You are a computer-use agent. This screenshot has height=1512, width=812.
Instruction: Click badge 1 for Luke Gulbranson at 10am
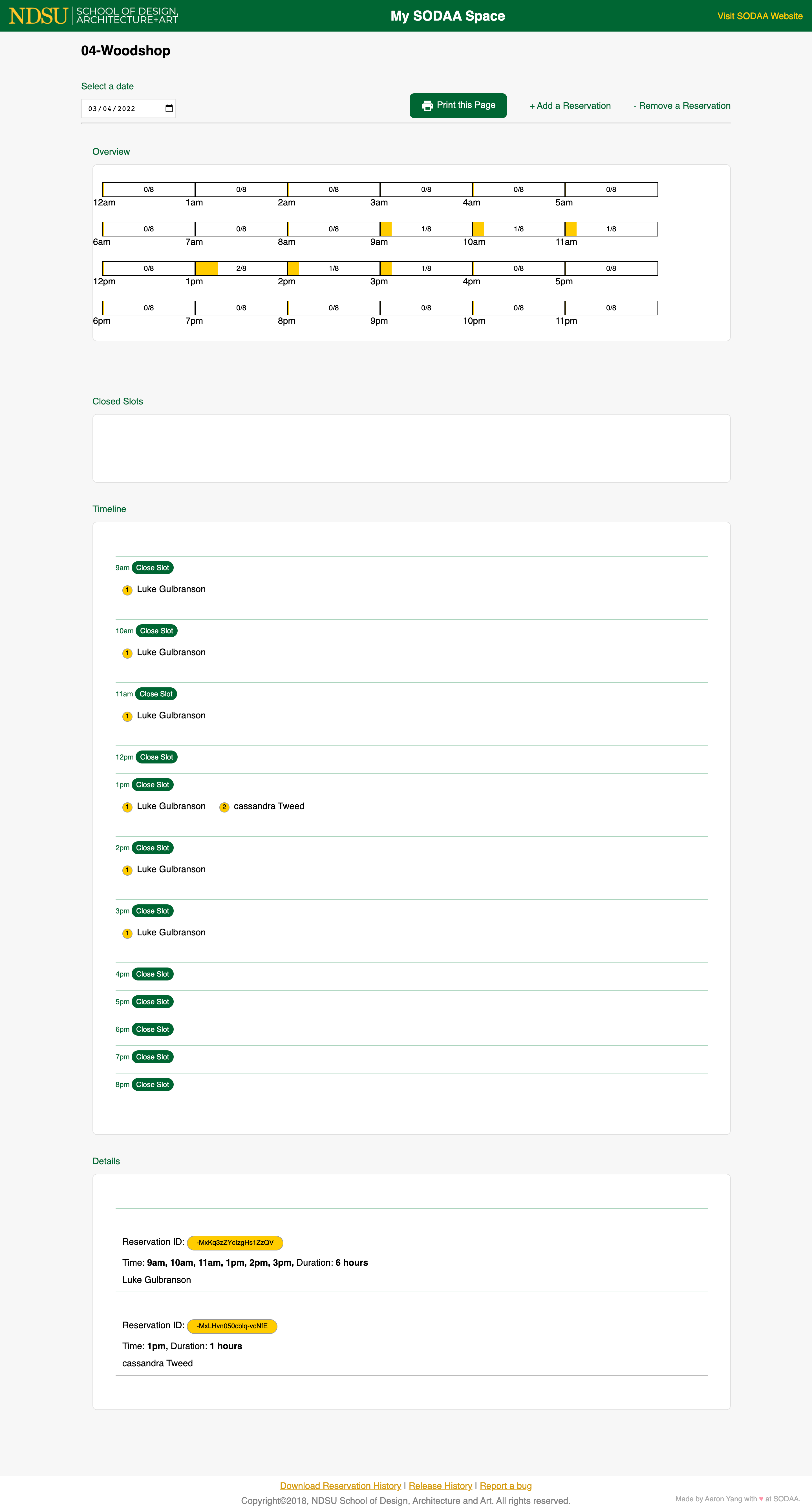click(127, 653)
